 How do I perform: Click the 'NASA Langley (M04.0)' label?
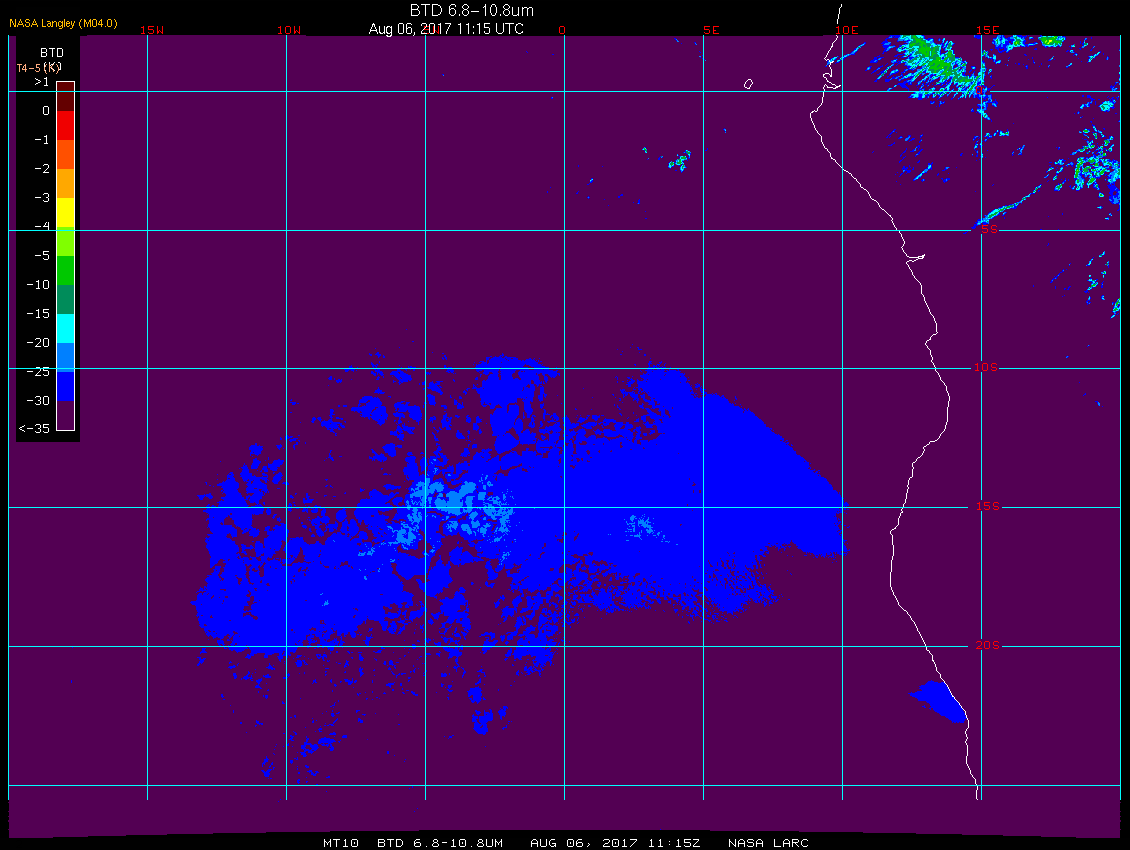tap(63, 23)
